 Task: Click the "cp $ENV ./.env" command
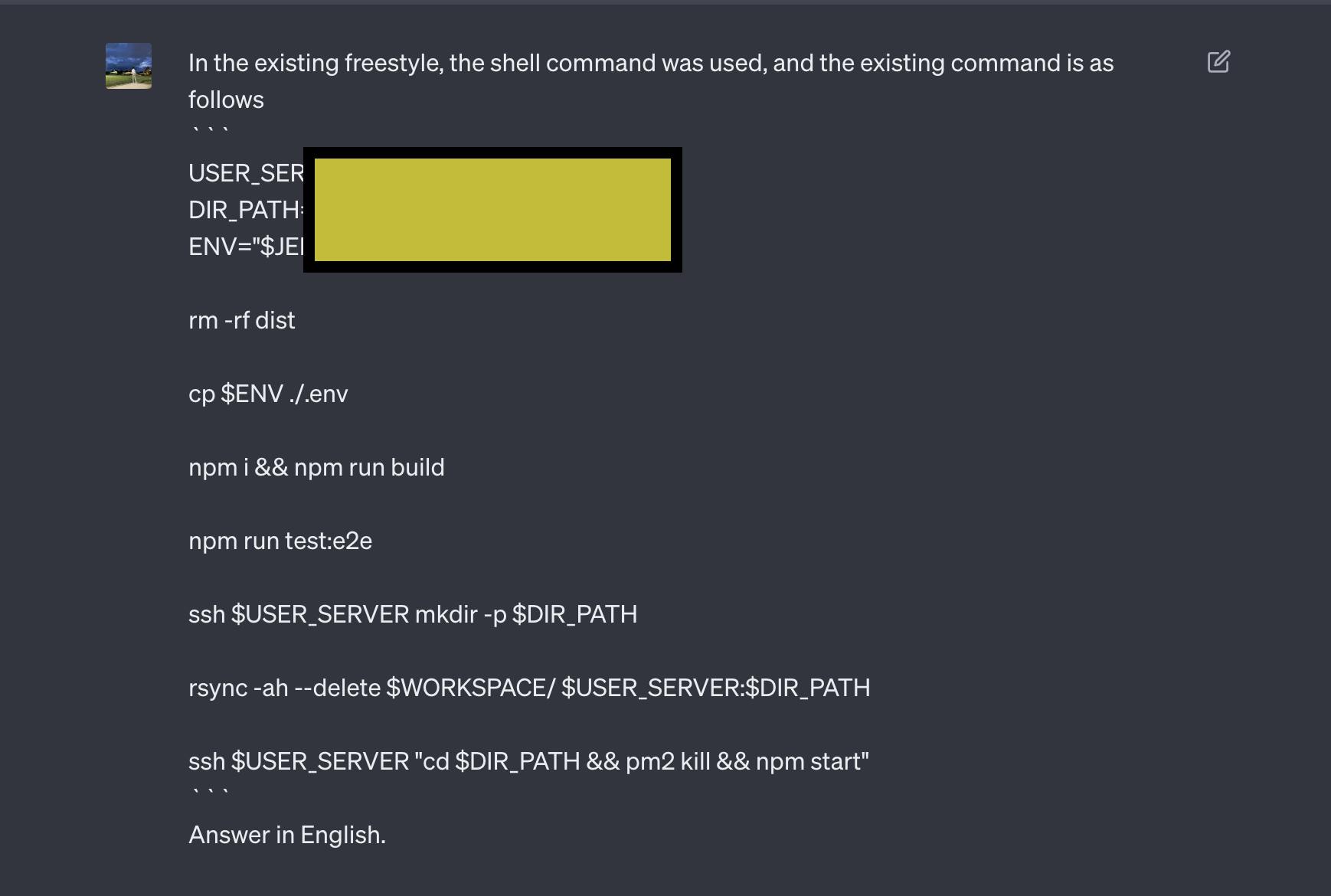pyautogui.click(x=268, y=394)
